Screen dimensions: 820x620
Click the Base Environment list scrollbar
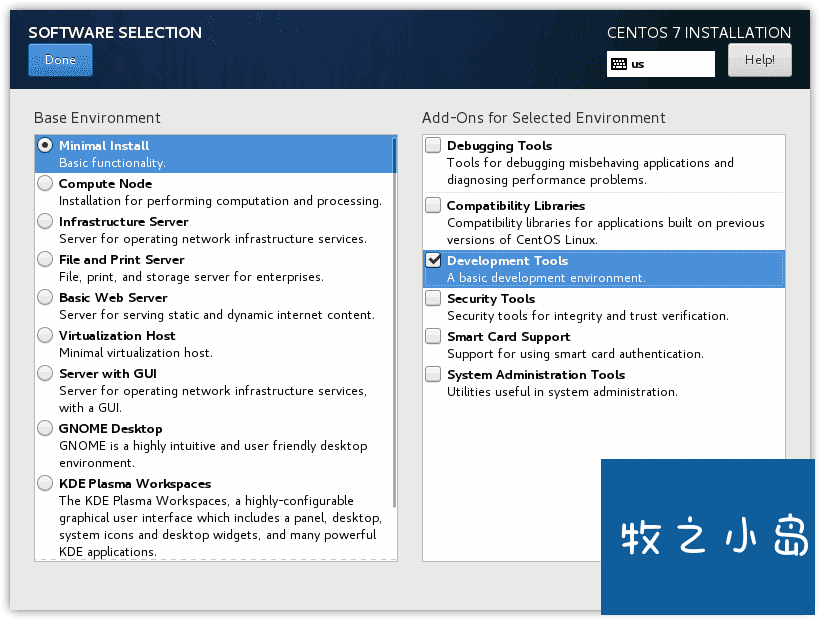click(x=394, y=322)
